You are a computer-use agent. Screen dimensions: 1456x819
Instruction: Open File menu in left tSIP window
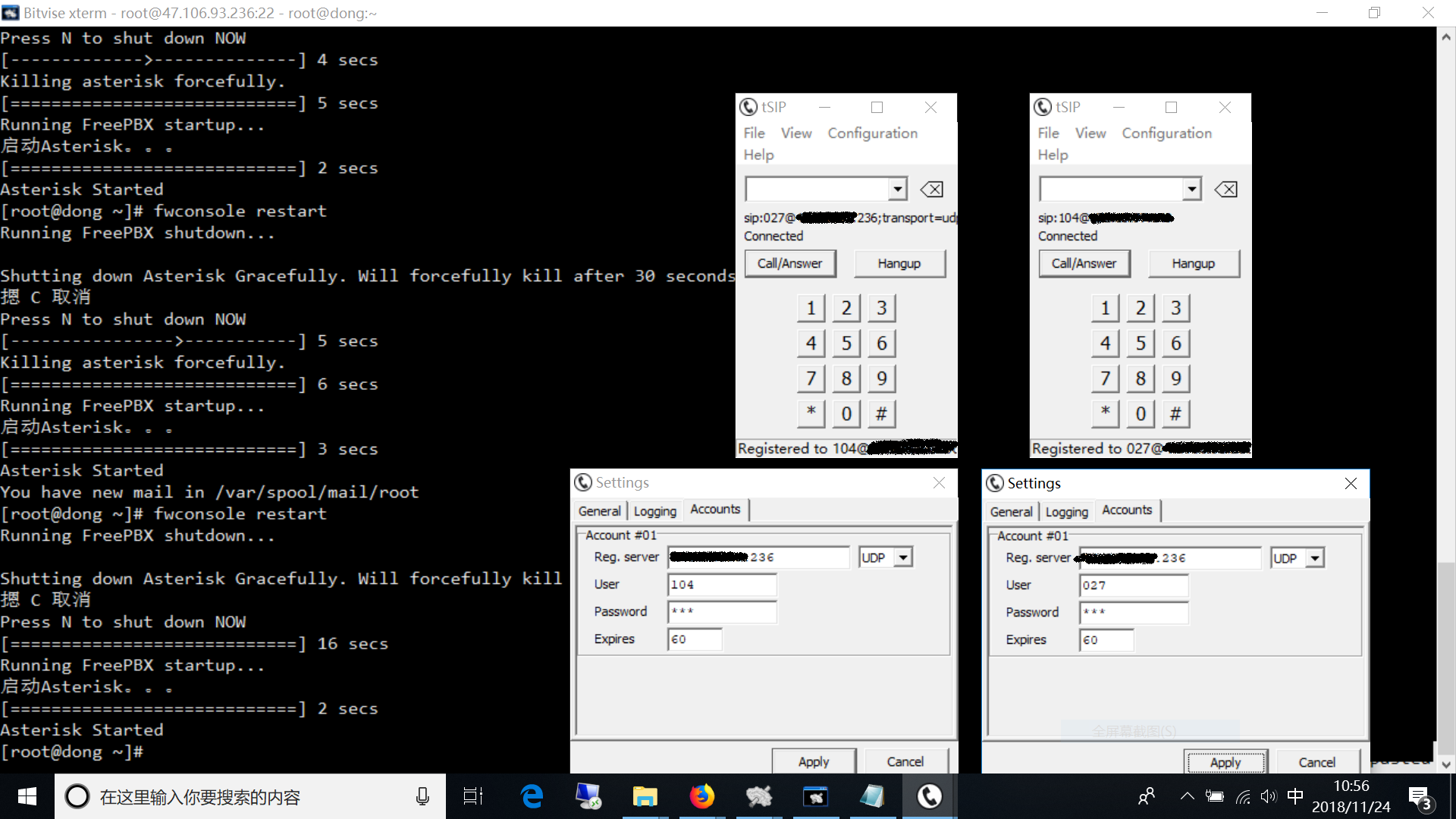(754, 133)
